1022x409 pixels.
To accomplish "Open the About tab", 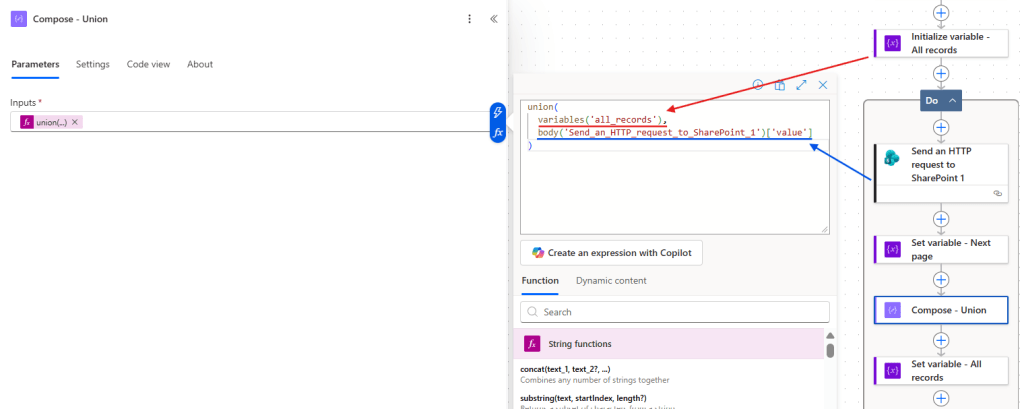I will (200, 64).
